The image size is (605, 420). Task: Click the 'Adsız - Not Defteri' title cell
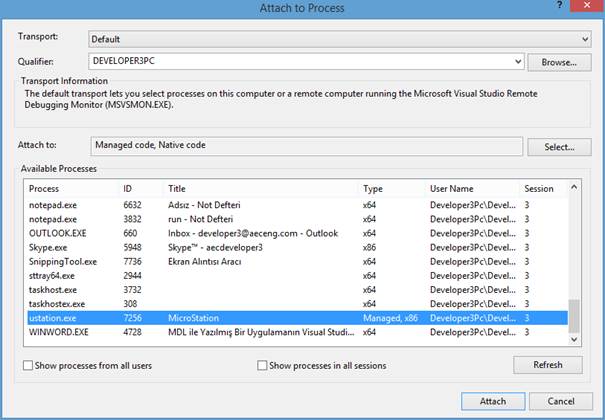click(x=204, y=205)
